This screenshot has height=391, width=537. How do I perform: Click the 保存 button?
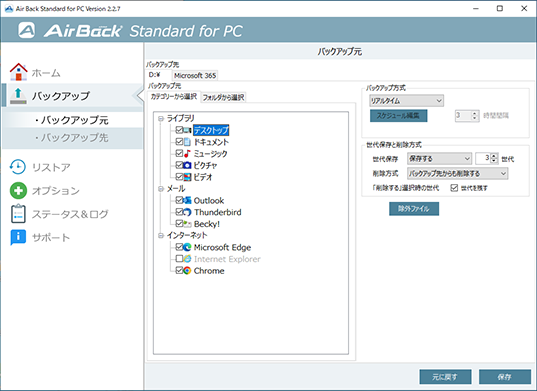(x=504, y=377)
